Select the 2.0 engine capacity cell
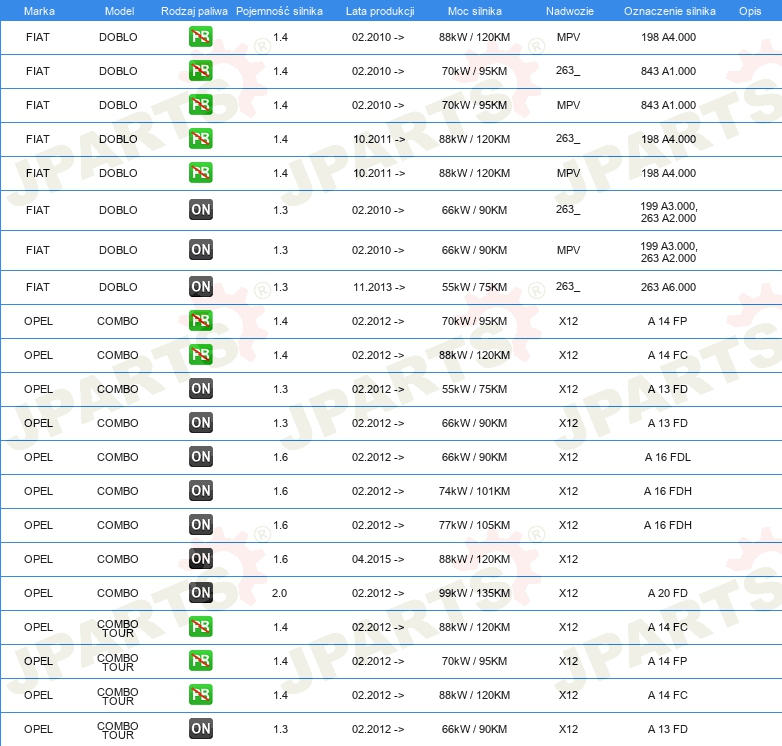The image size is (782, 746). pos(279,593)
